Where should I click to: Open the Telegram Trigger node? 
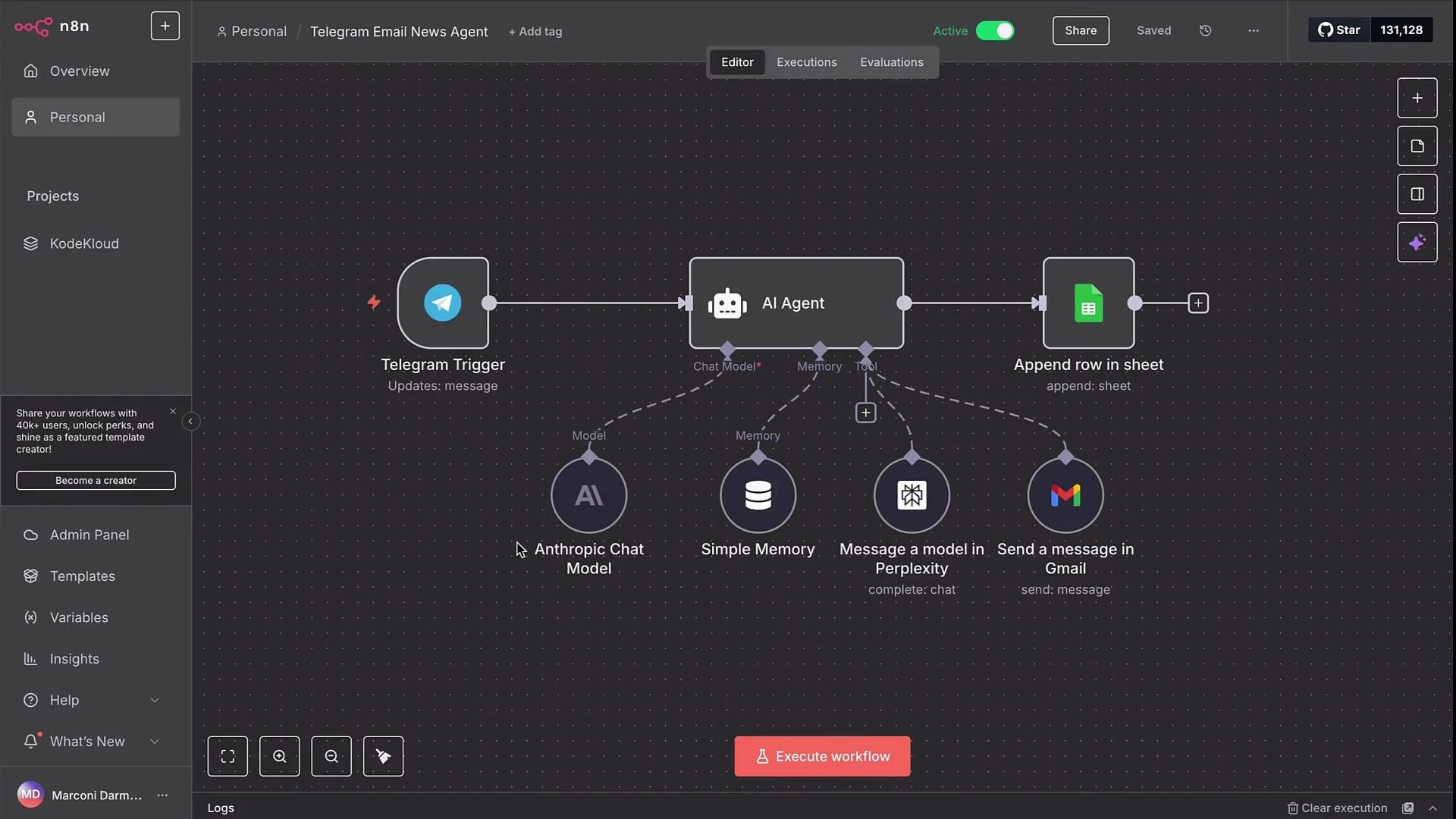pos(443,303)
